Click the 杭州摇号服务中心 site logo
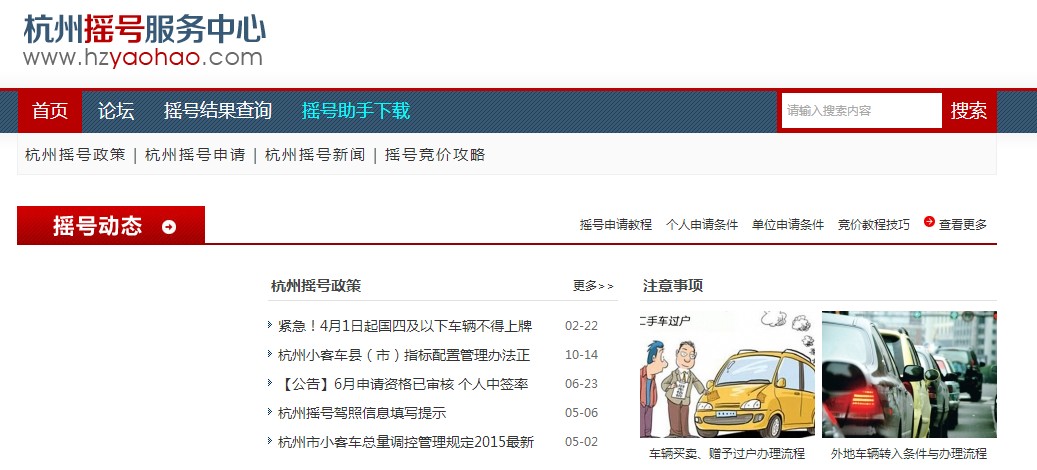 point(144,42)
